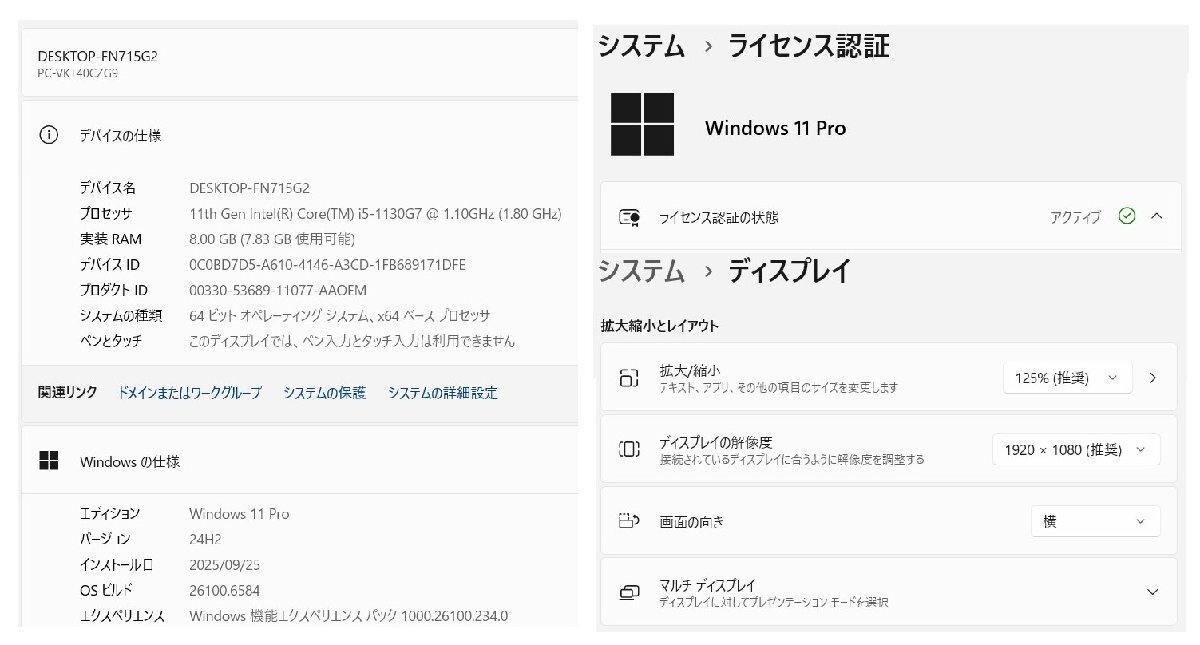Click the scale 拡大/縮小 icon

(629, 378)
